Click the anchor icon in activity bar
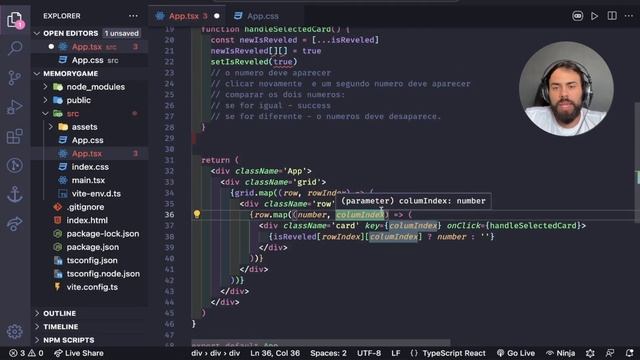The width and height of the screenshot is (640, 360). coord(15,194)
